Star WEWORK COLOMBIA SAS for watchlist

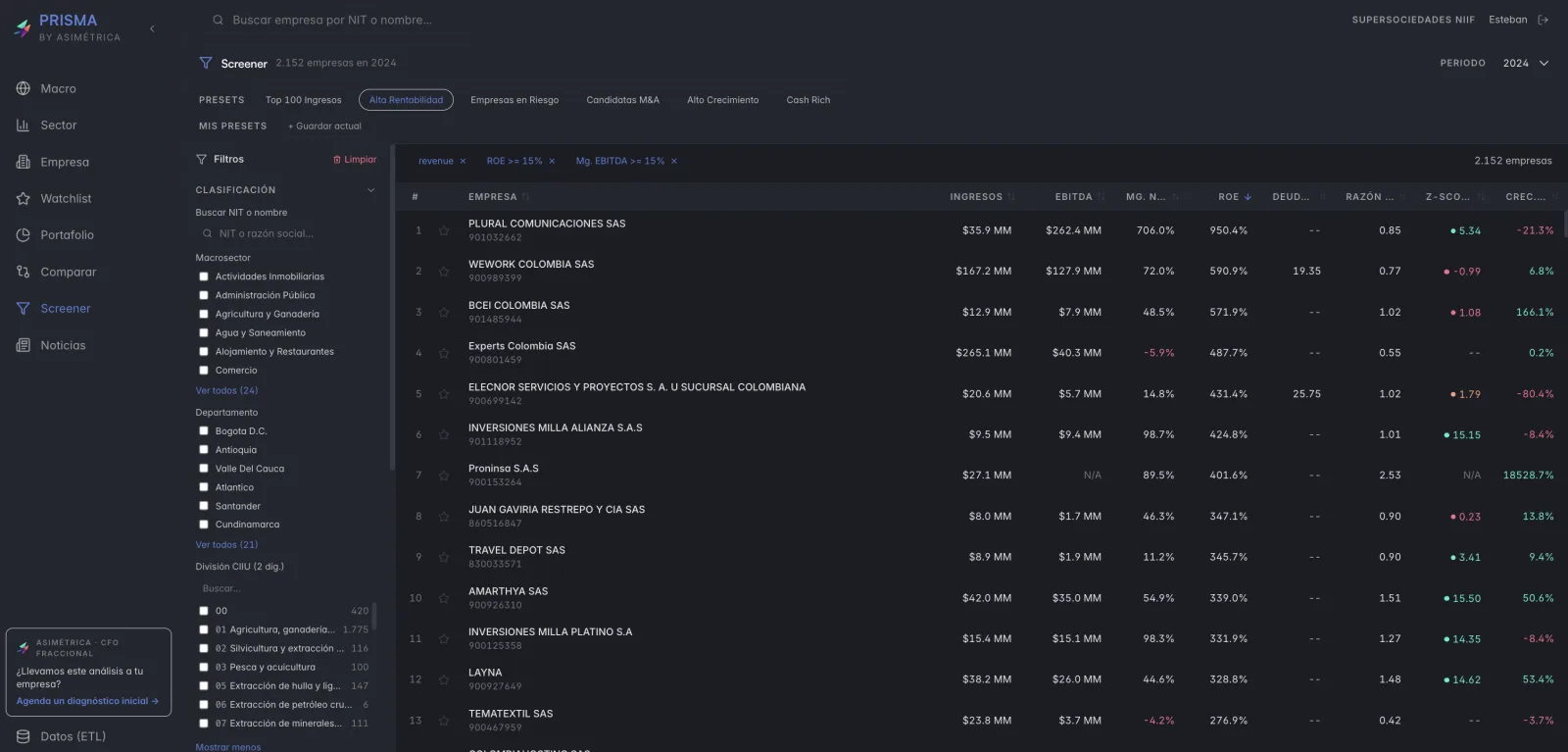tap(444, 272)
